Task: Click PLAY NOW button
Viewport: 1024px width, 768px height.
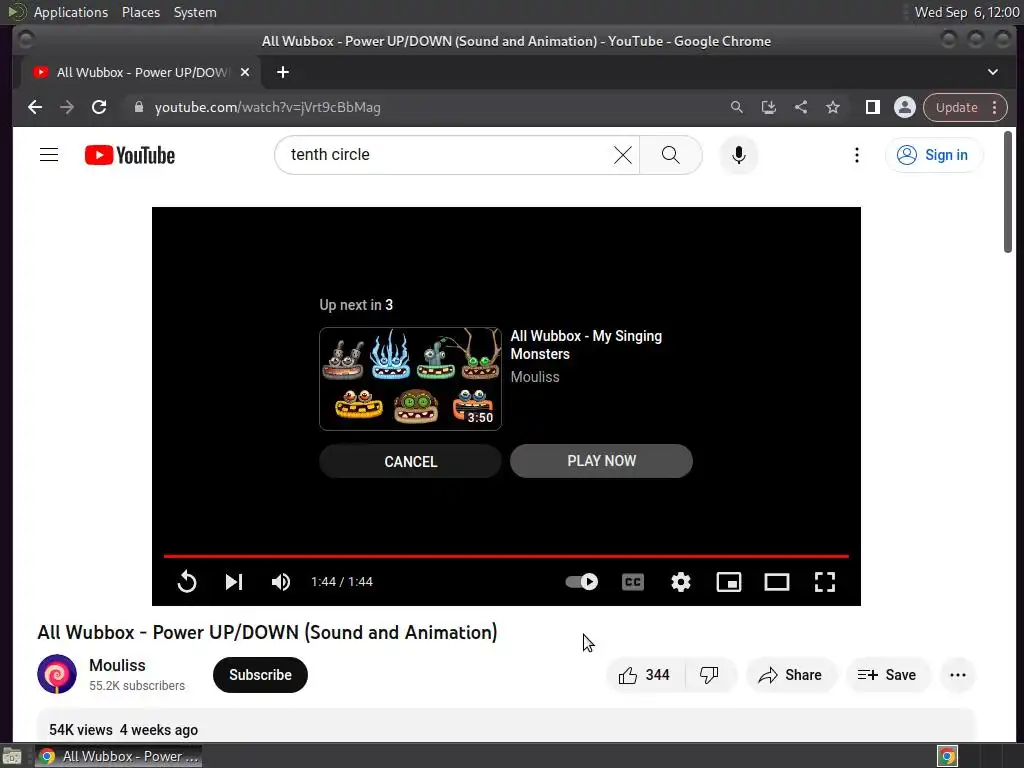Action: (601, 461)
